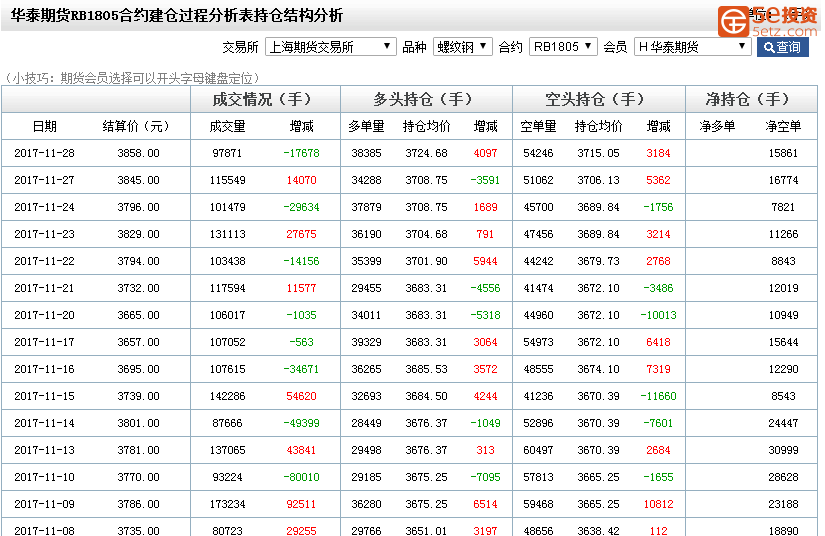825x536 pixels.
Task: Click volume change -80010
Action: click(x=301, y=477)
